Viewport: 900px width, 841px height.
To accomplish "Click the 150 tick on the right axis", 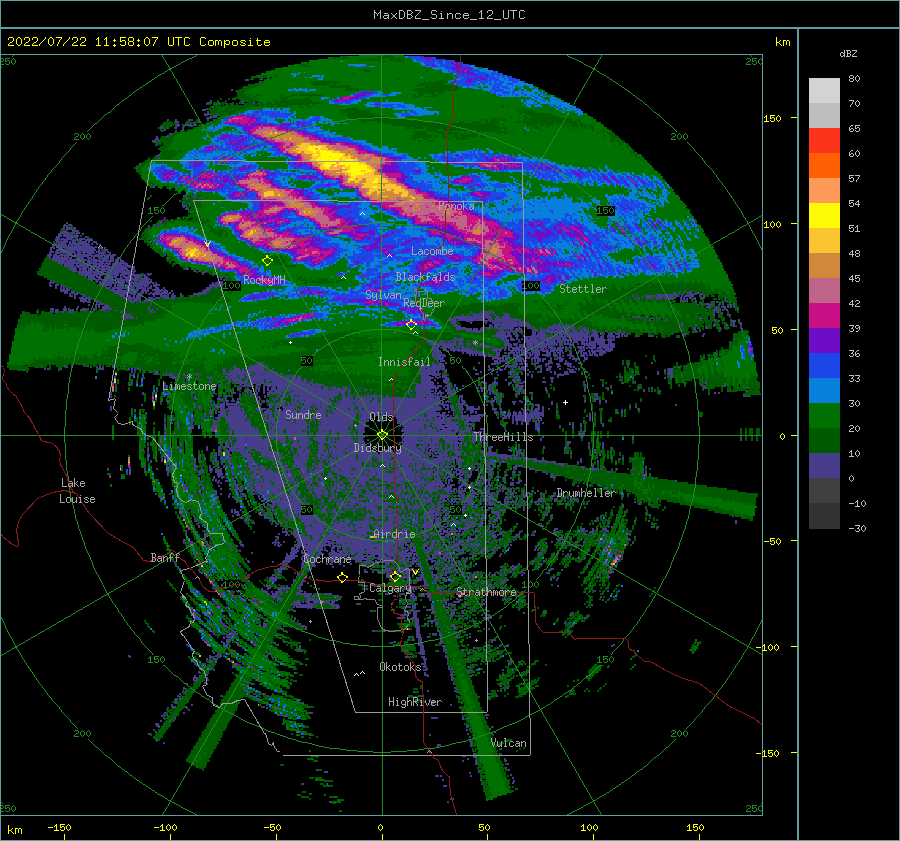I will (772, 118).
